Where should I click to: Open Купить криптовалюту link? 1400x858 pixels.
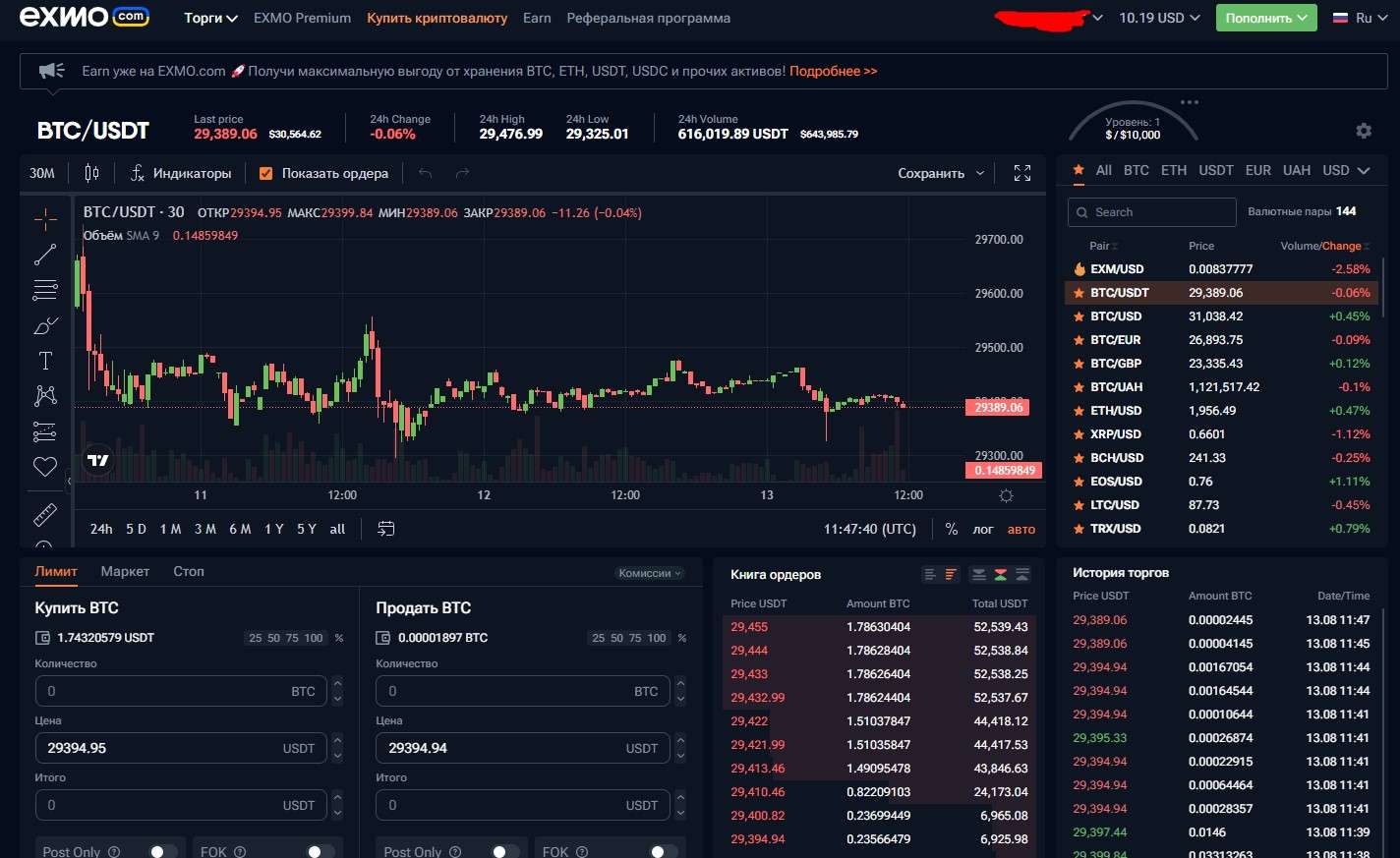pyautogui.click(x=437, y=18)
